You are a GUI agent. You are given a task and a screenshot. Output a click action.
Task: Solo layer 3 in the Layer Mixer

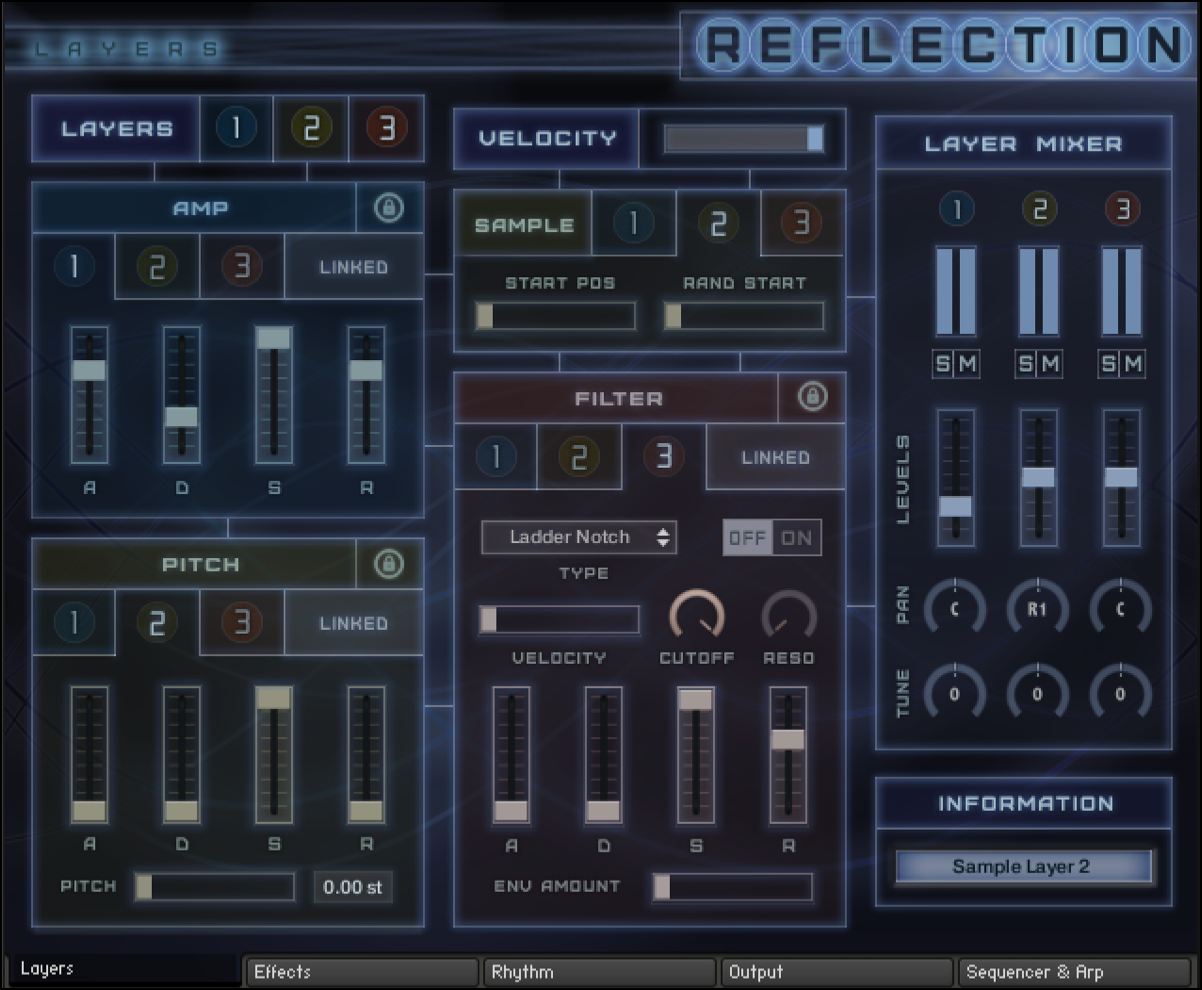[1109, 365]
